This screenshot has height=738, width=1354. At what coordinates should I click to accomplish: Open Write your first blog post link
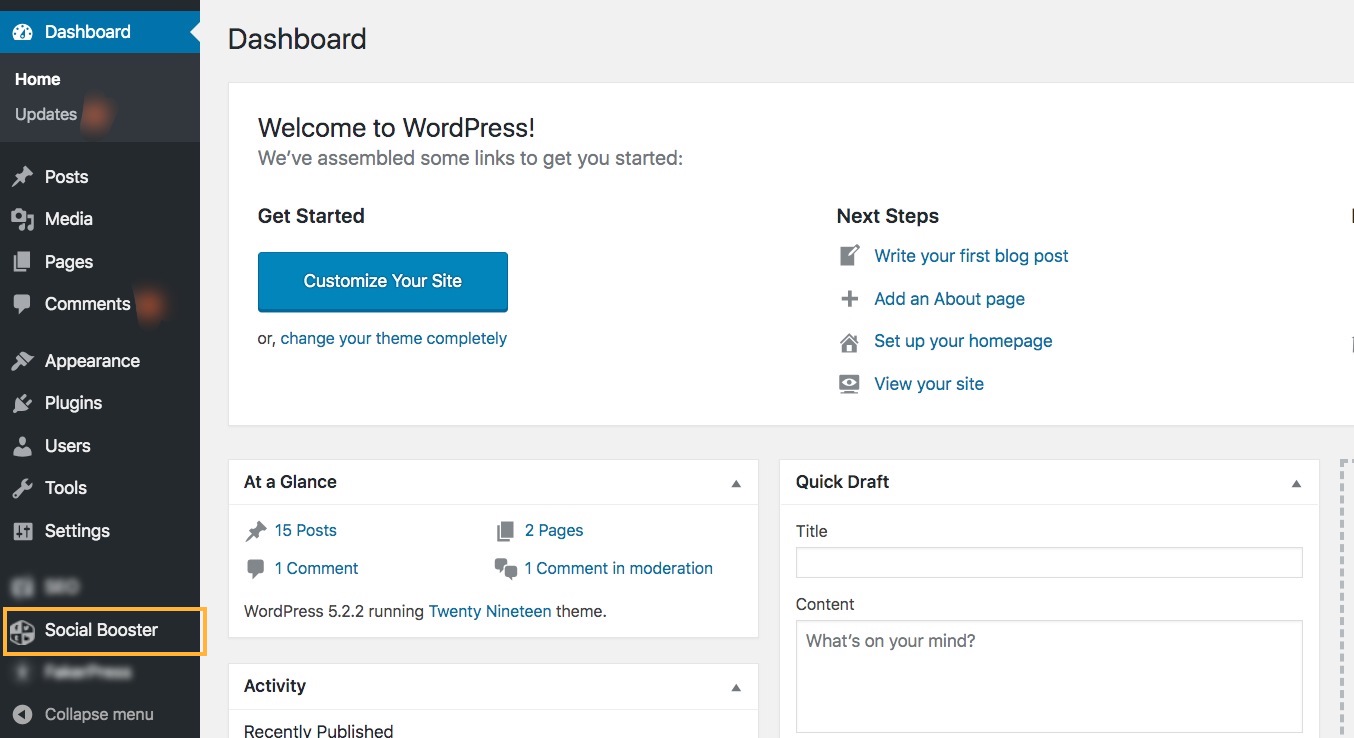(971, 256)
